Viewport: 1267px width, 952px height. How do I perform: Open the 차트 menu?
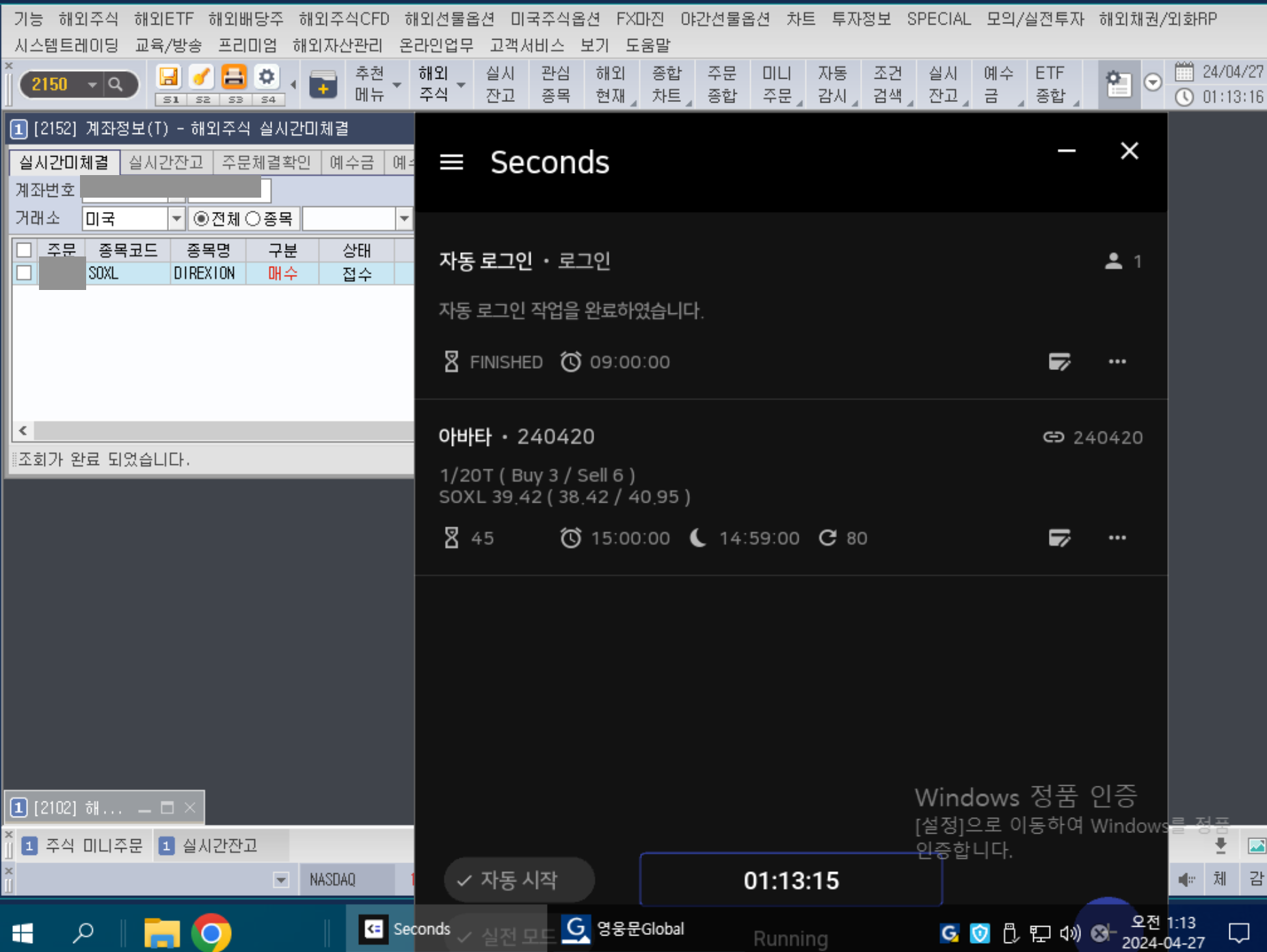(x=801, y=19)
